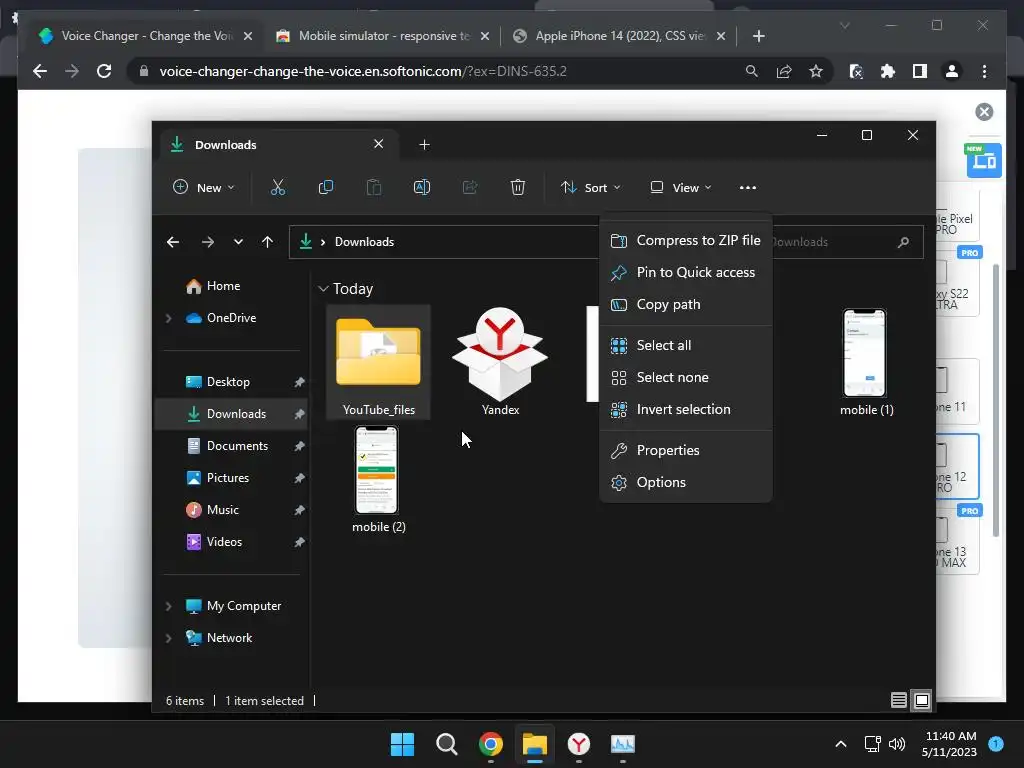Choose Select all
1024x768 pixels.
(686, 345)
